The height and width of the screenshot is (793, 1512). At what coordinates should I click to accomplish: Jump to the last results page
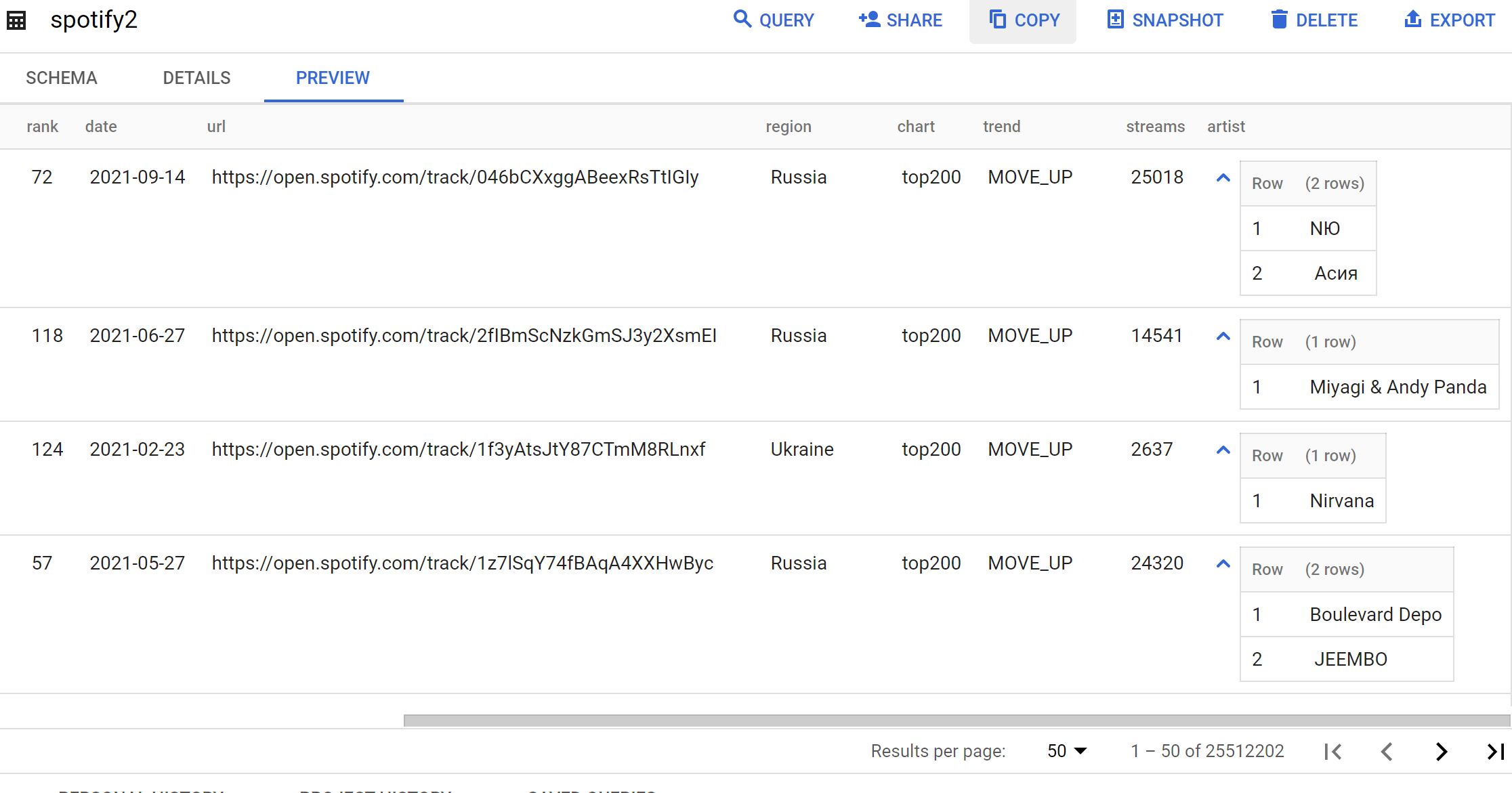pyautogui.click(x=1495, y=751)
